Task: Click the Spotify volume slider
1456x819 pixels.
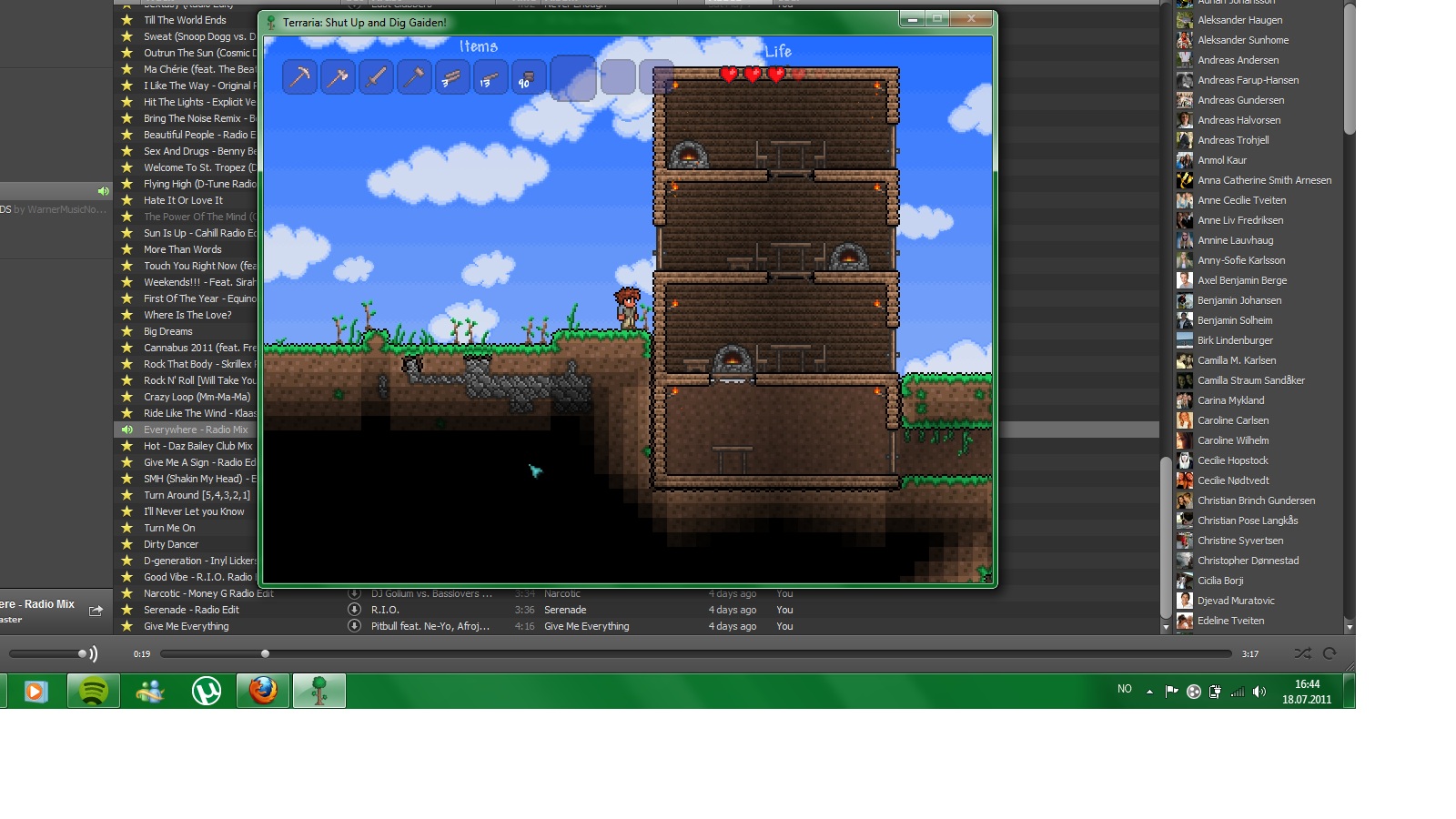Action: tap(48, 653)
